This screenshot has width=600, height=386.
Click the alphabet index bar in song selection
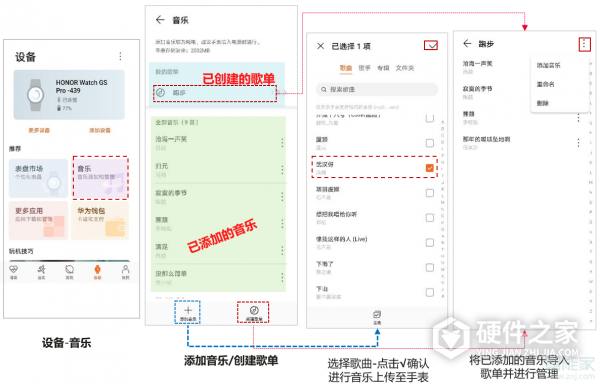443,208
